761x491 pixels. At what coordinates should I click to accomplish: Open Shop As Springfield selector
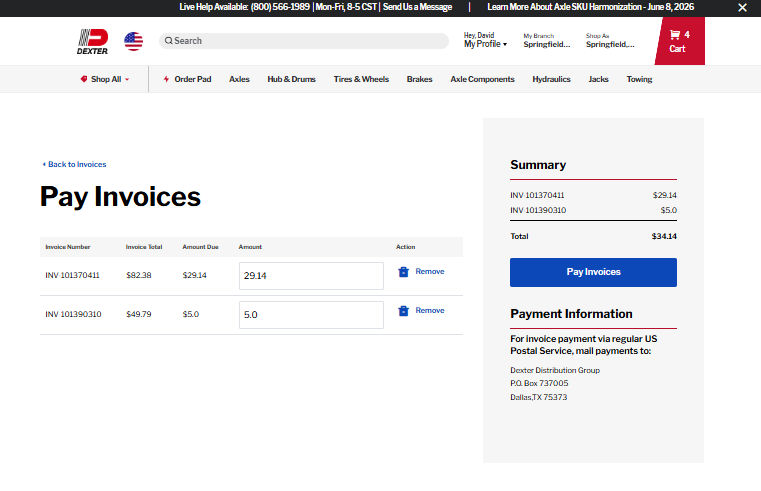pos(610,41)
